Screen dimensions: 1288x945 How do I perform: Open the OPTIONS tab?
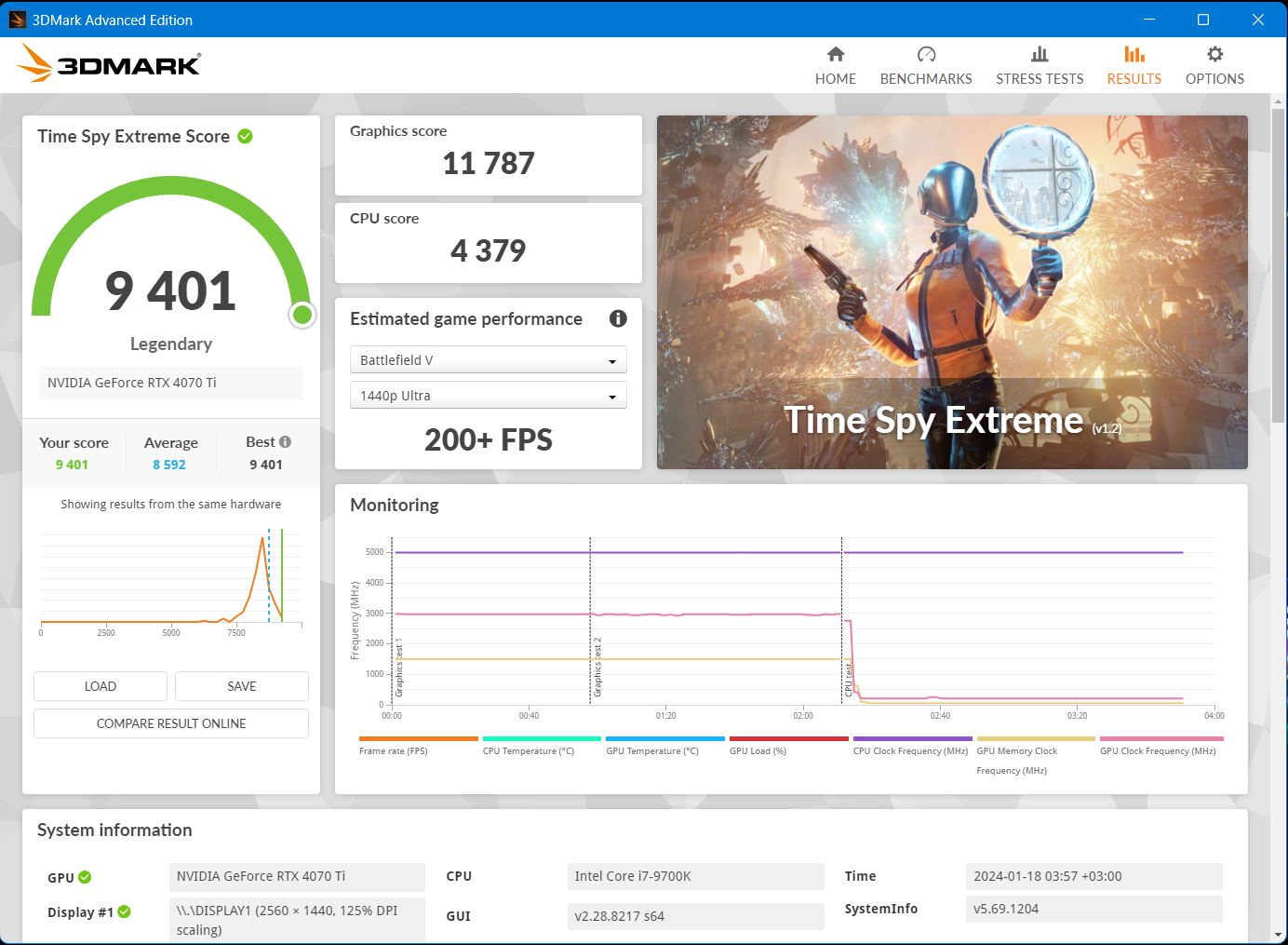(1214, 65)
